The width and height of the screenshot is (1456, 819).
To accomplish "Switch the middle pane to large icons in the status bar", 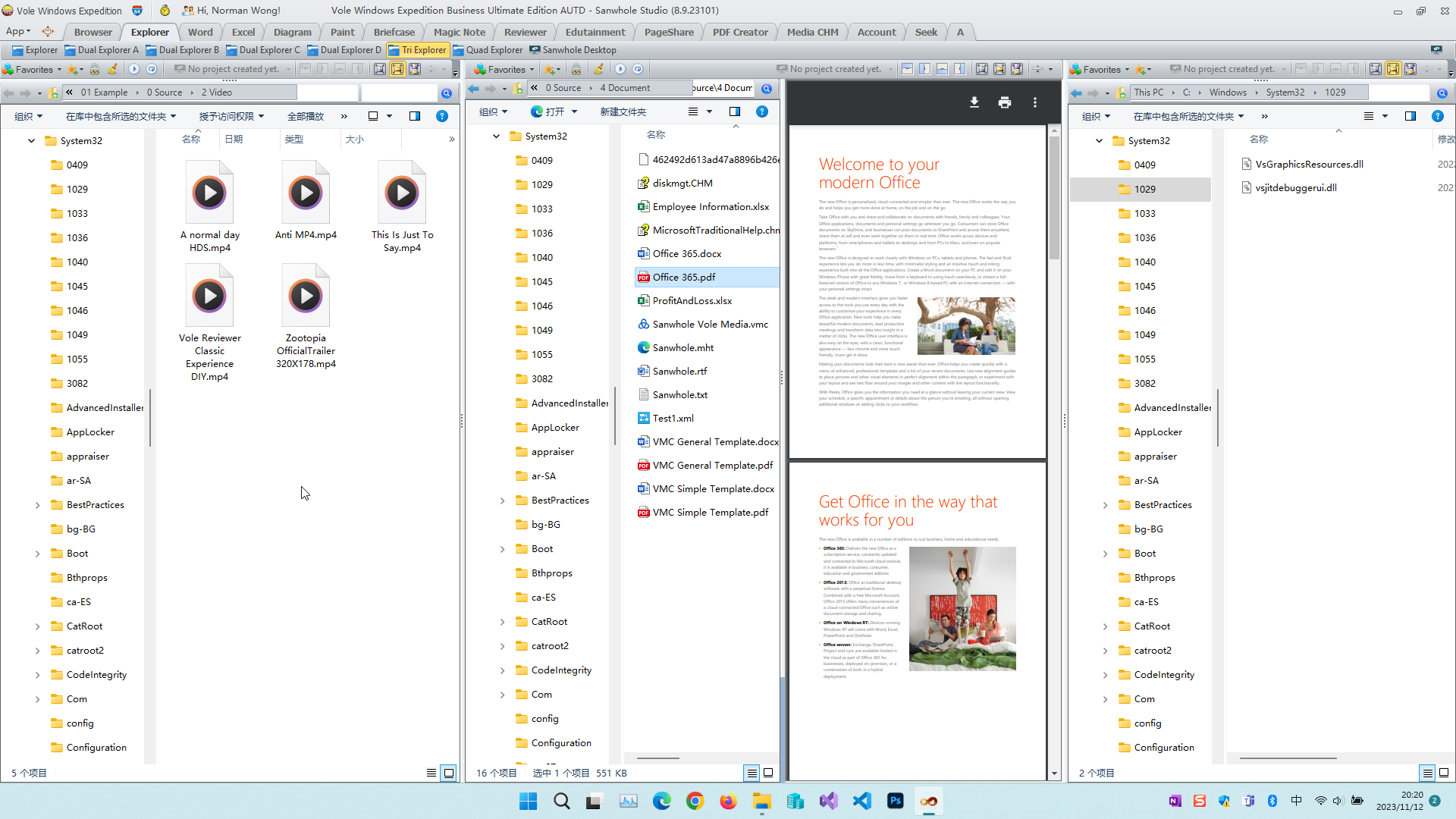I will [768, 773].
